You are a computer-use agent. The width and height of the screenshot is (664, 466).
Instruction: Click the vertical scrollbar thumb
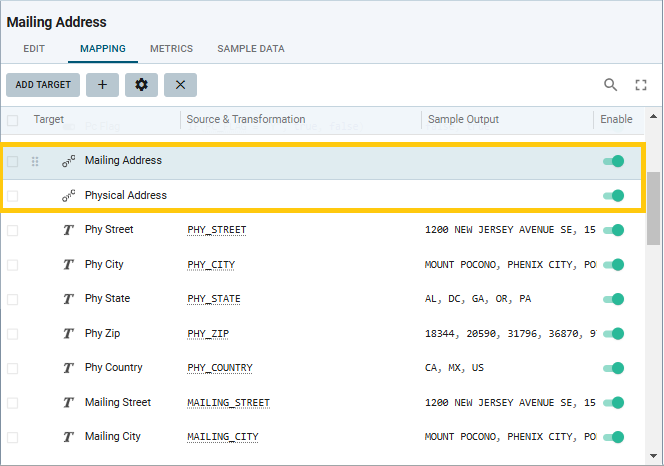pyautogui.click(x=653, y=208)
